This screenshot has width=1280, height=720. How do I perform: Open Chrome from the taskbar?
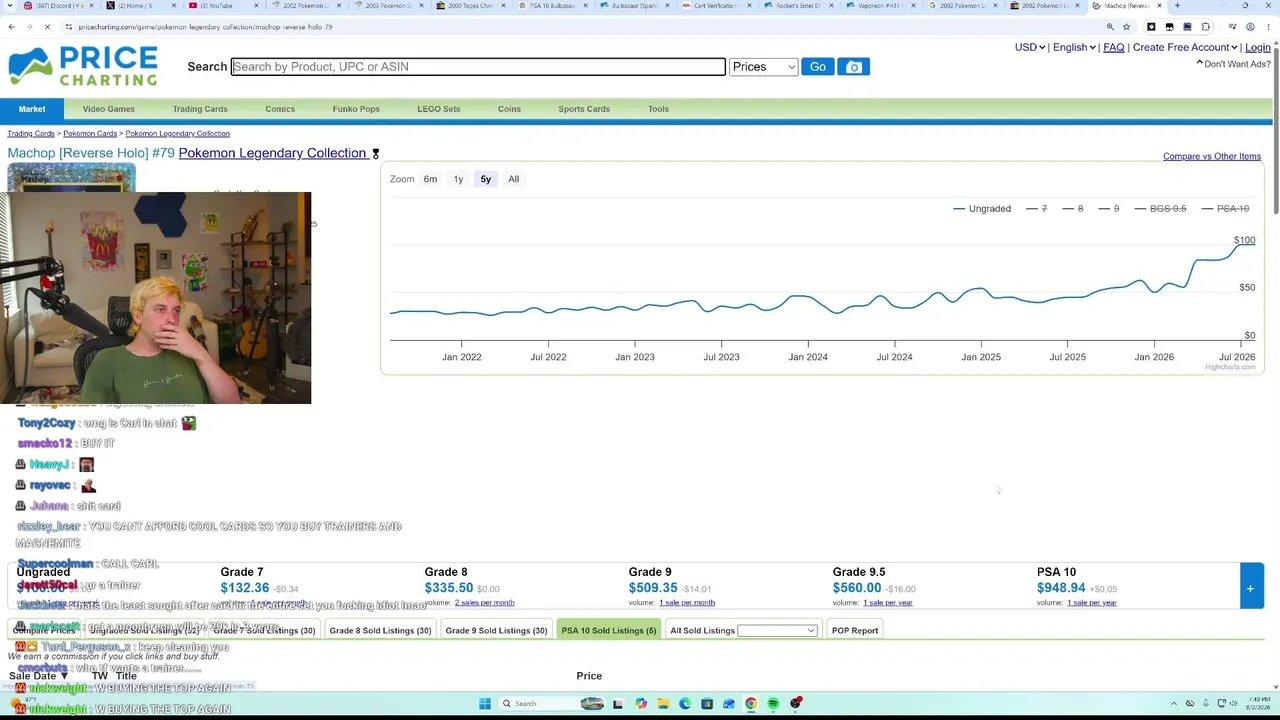[751, 703]
